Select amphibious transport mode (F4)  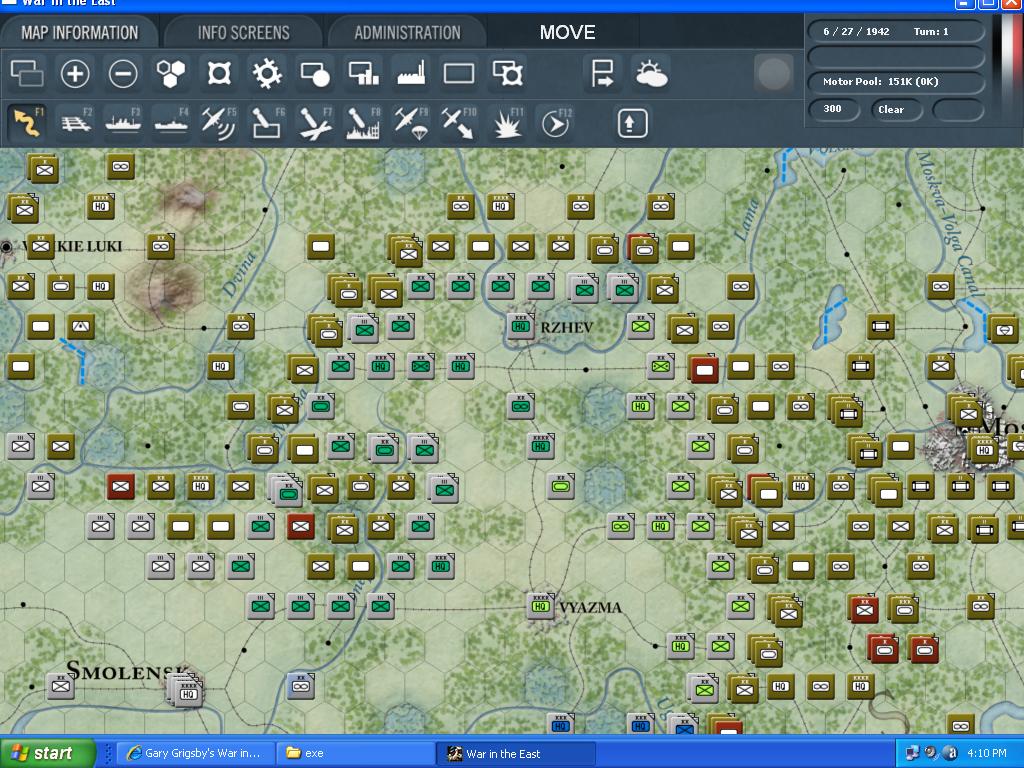point(171,123)
